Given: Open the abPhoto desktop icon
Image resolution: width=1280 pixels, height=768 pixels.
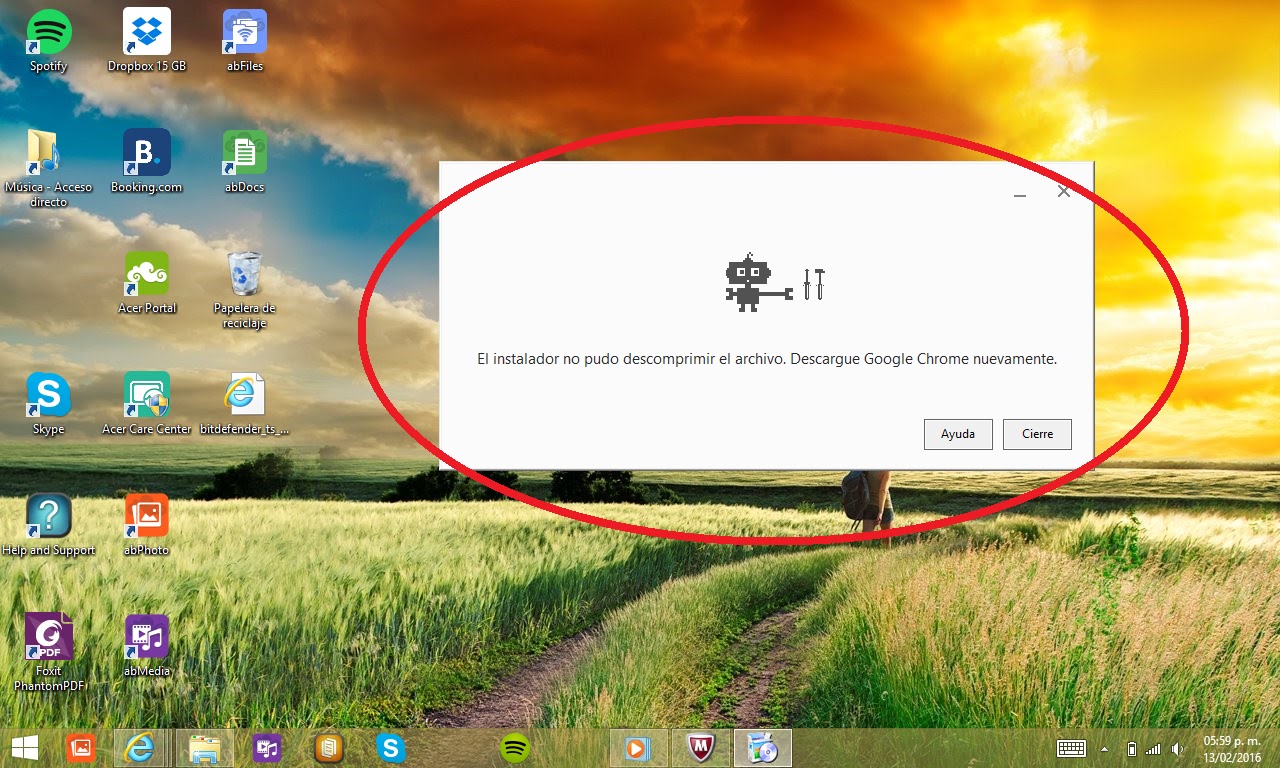Looking at the screenshot, I should 147,525.
